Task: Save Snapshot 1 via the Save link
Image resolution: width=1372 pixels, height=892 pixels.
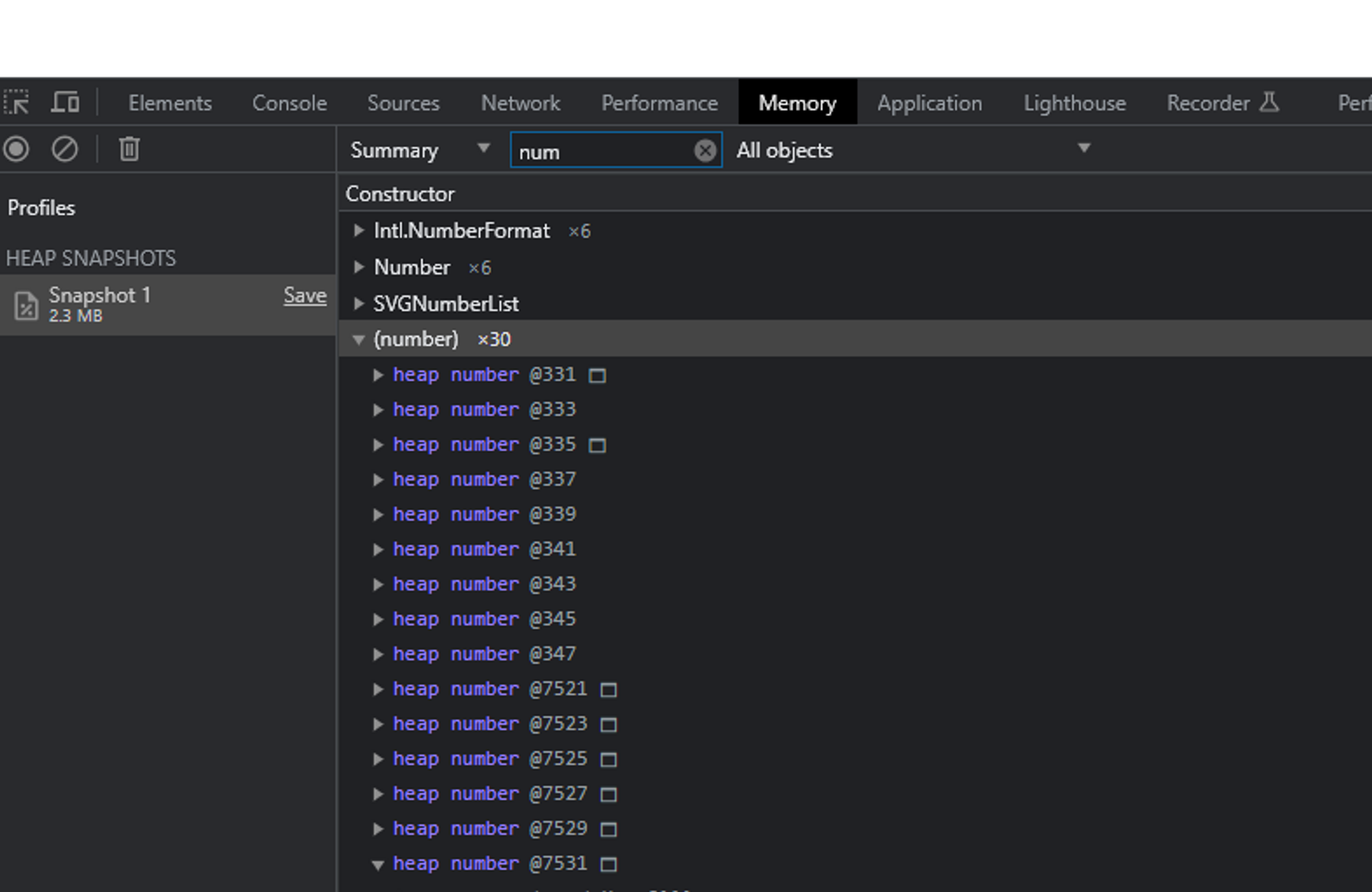Action: coord(305,296)
